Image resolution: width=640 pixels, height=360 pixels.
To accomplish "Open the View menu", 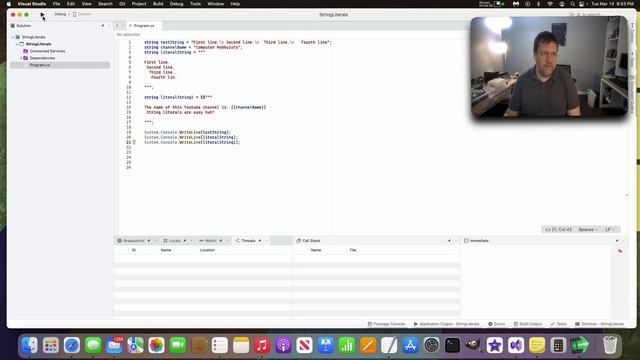I will 87,4.
